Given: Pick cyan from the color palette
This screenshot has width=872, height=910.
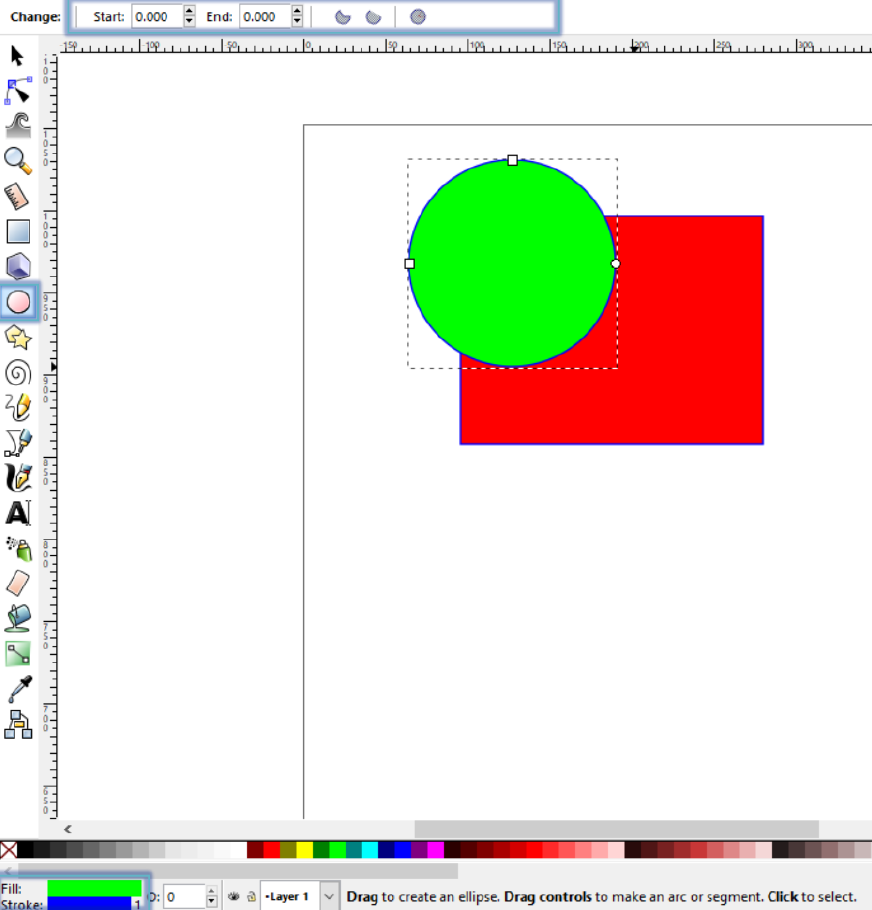Looking at the screenshot, I should click(x=370, y=850).
